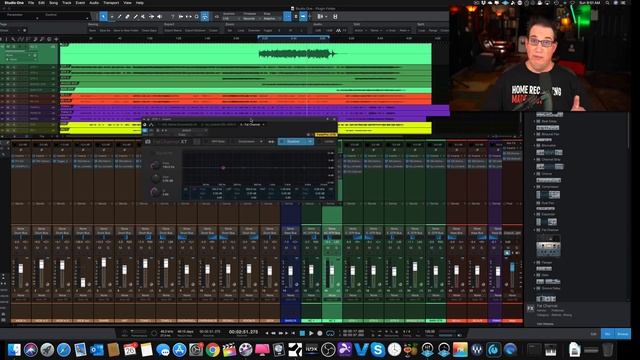640x360 pixels.
Task: Open the Trash in the dock
Action: pos(607,350)
